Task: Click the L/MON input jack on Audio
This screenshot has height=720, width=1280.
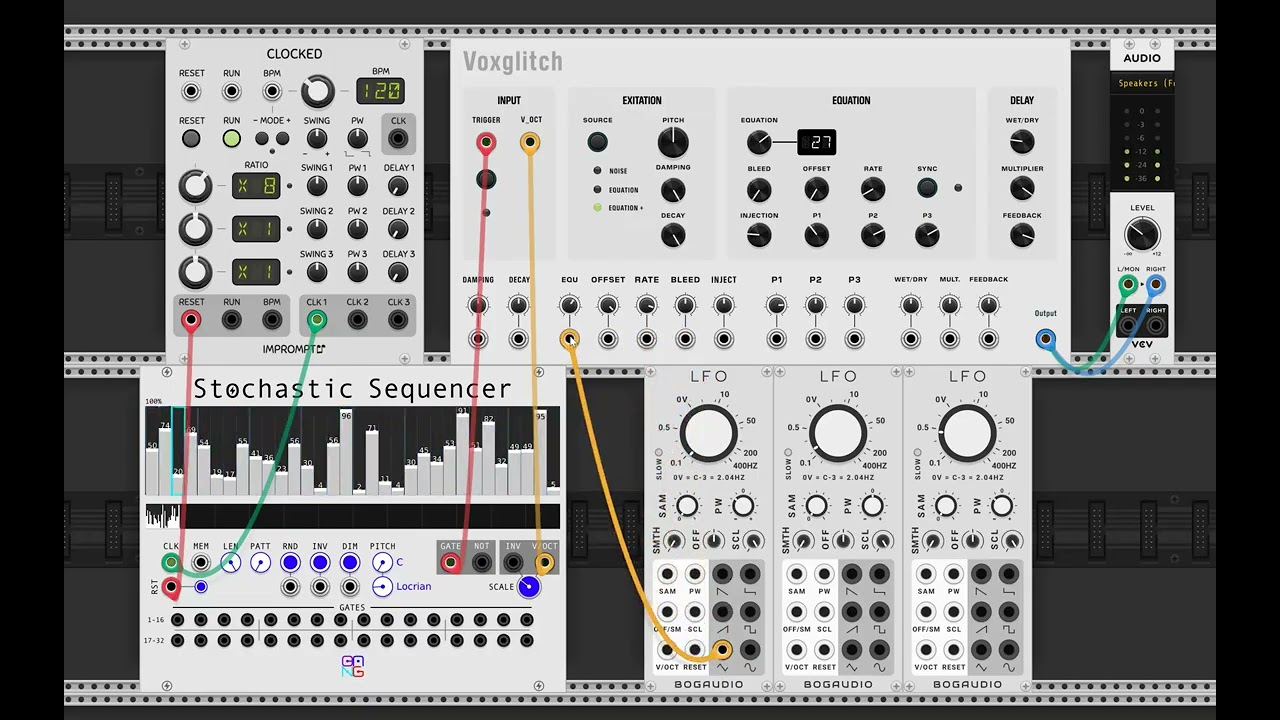Action: tap(1128, 285)
